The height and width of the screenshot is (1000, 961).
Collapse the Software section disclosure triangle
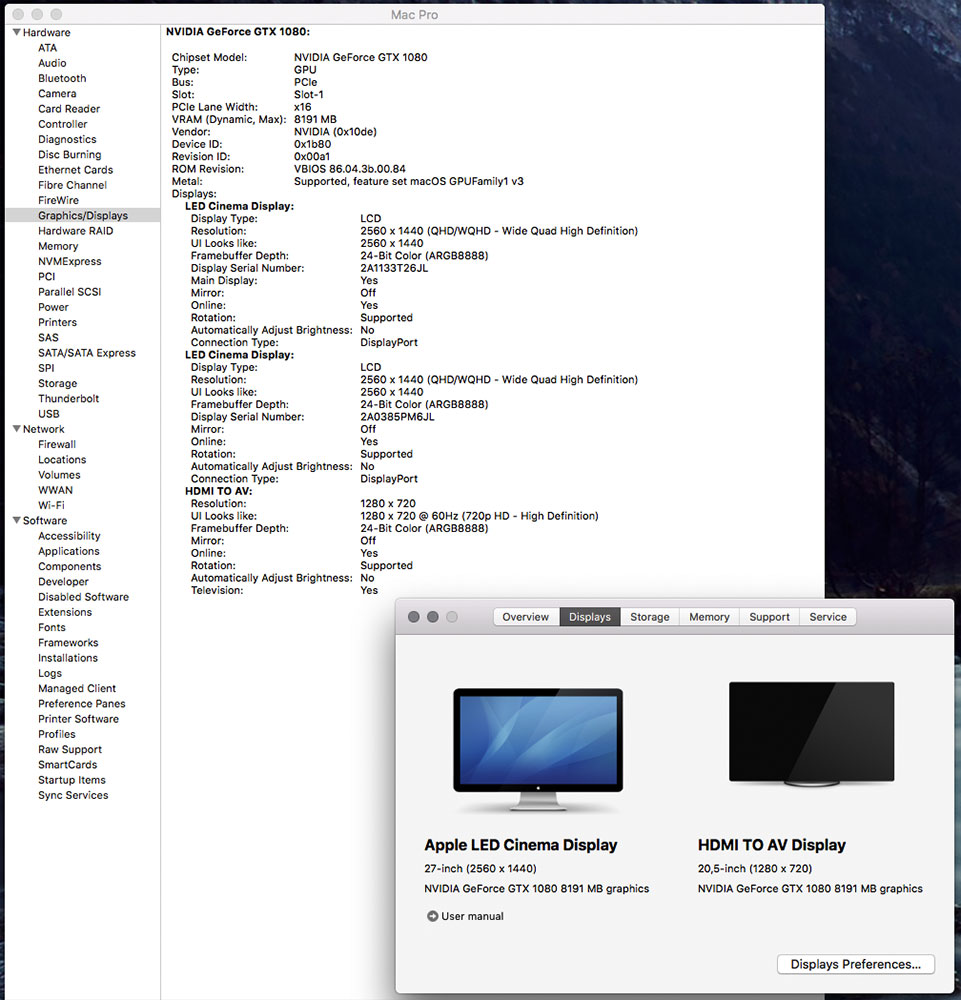[16, 521]
